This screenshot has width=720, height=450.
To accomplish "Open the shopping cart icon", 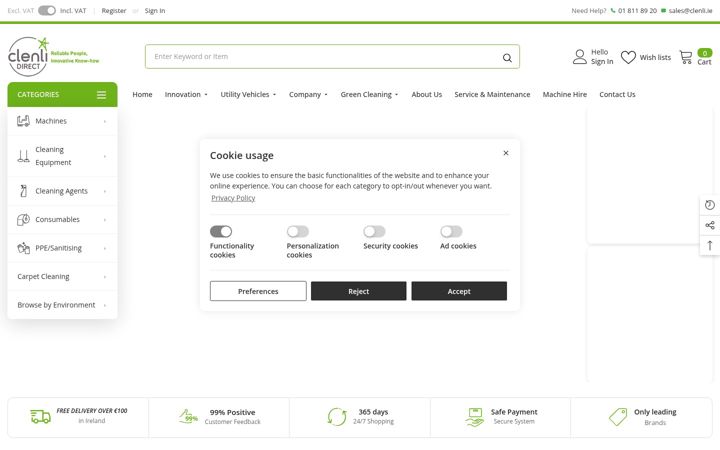I will [x=686, y=57].
